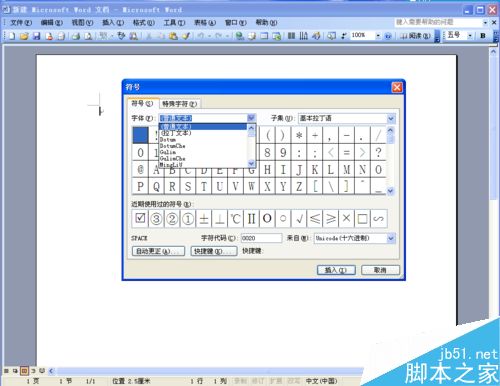Pick the ± plus-minus recent symbol

tap(204, 219)
